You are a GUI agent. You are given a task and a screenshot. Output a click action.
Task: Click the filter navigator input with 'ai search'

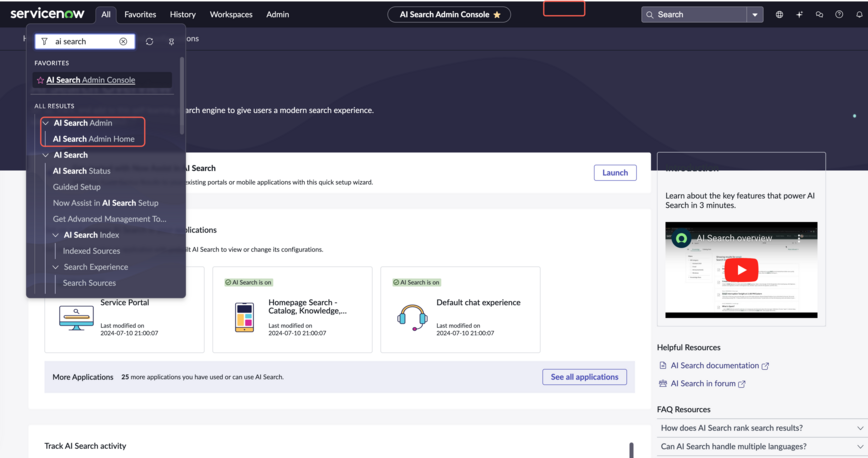pos(85,42)
